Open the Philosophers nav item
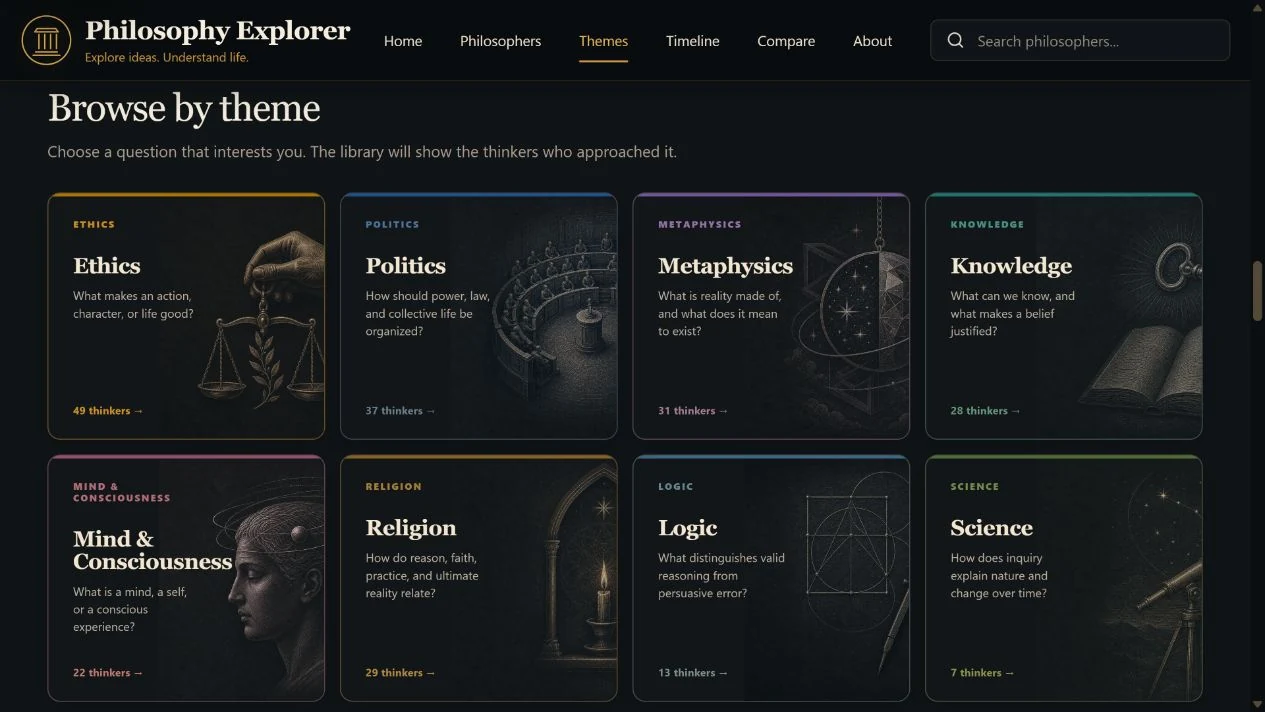 pyautogui.click(x=500, y=41)
